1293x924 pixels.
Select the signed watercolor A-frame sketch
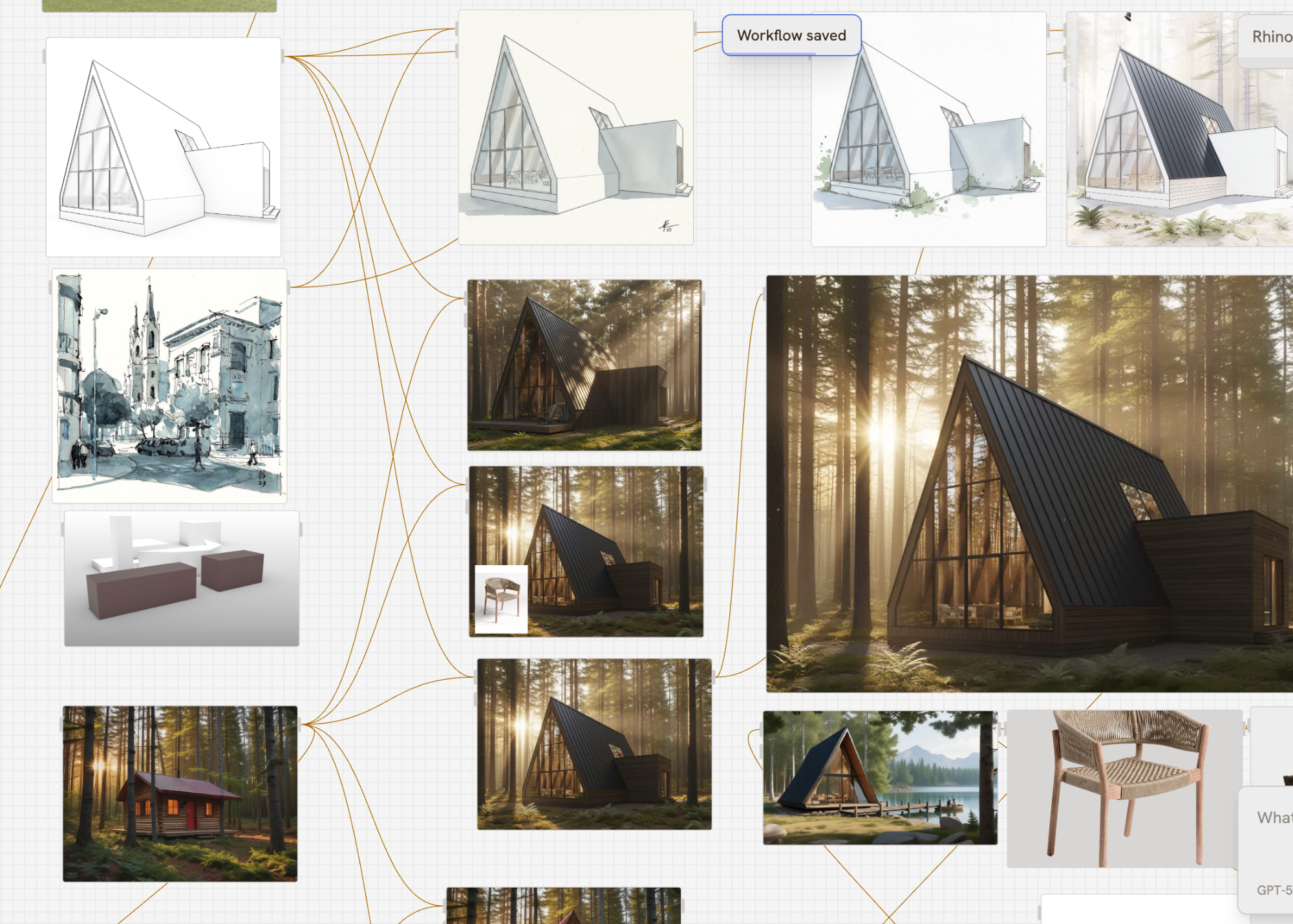point(576,127)
